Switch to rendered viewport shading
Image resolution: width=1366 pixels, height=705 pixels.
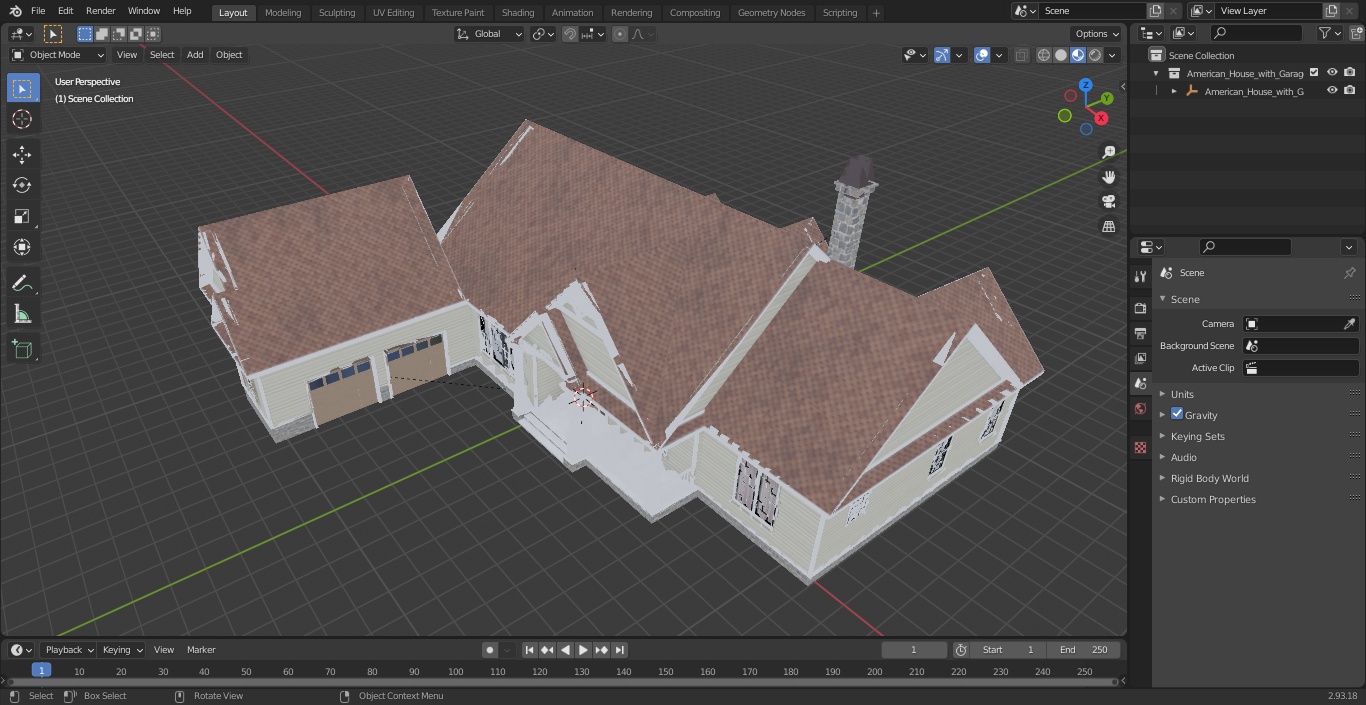click(1095, 55)
